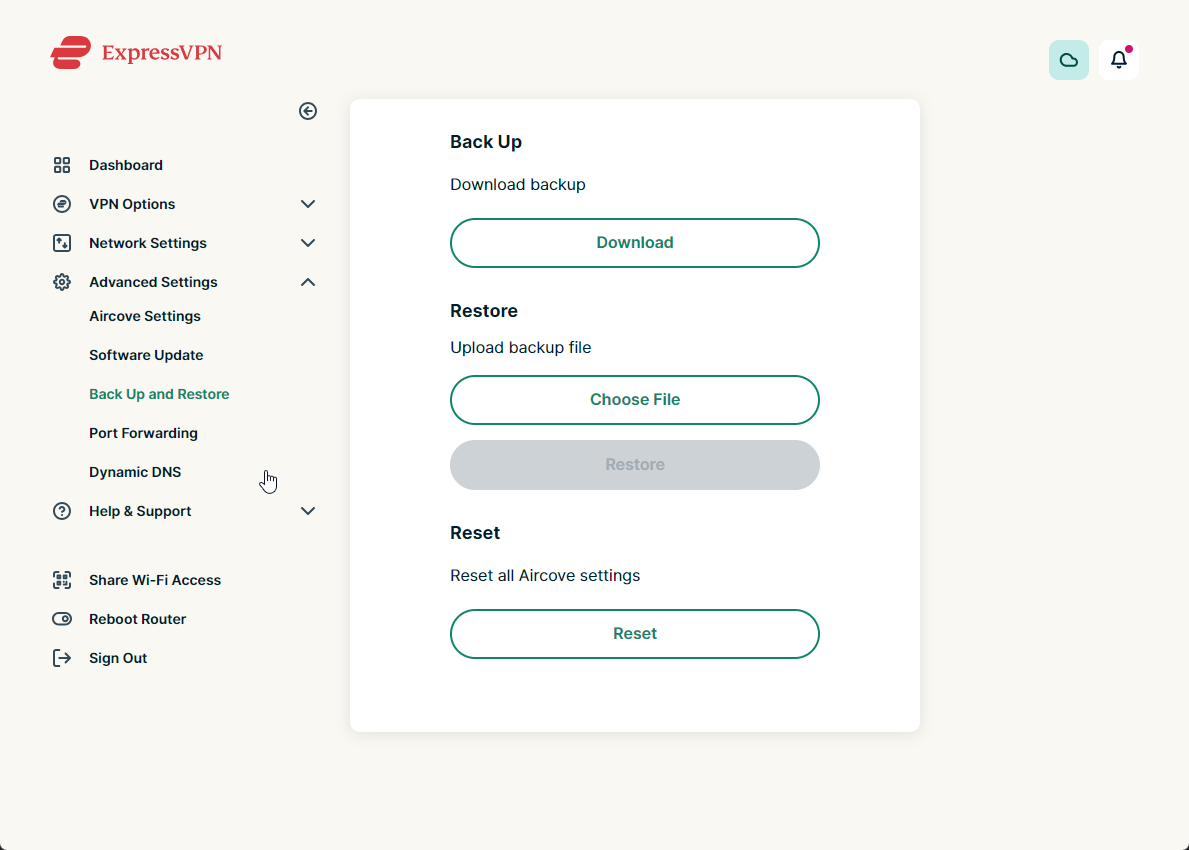Open Software Update in the sidebar
The width and height of the screenshot is (1189, 850).
pyautogui.click(x=146, y=355)
